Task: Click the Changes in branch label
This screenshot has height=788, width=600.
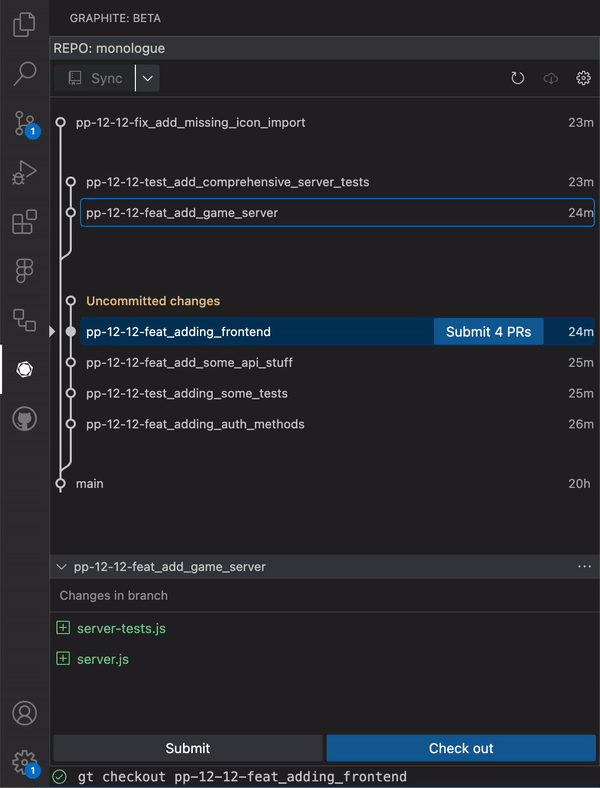Action: pos(114,596)
